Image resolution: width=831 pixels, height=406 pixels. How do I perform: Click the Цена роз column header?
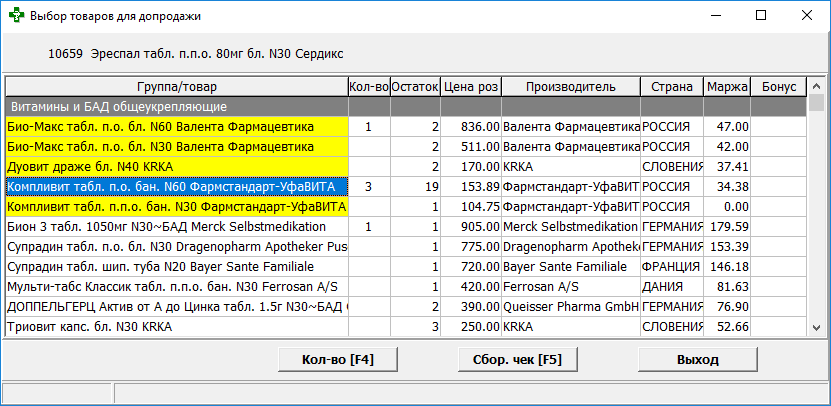(471, 87)
